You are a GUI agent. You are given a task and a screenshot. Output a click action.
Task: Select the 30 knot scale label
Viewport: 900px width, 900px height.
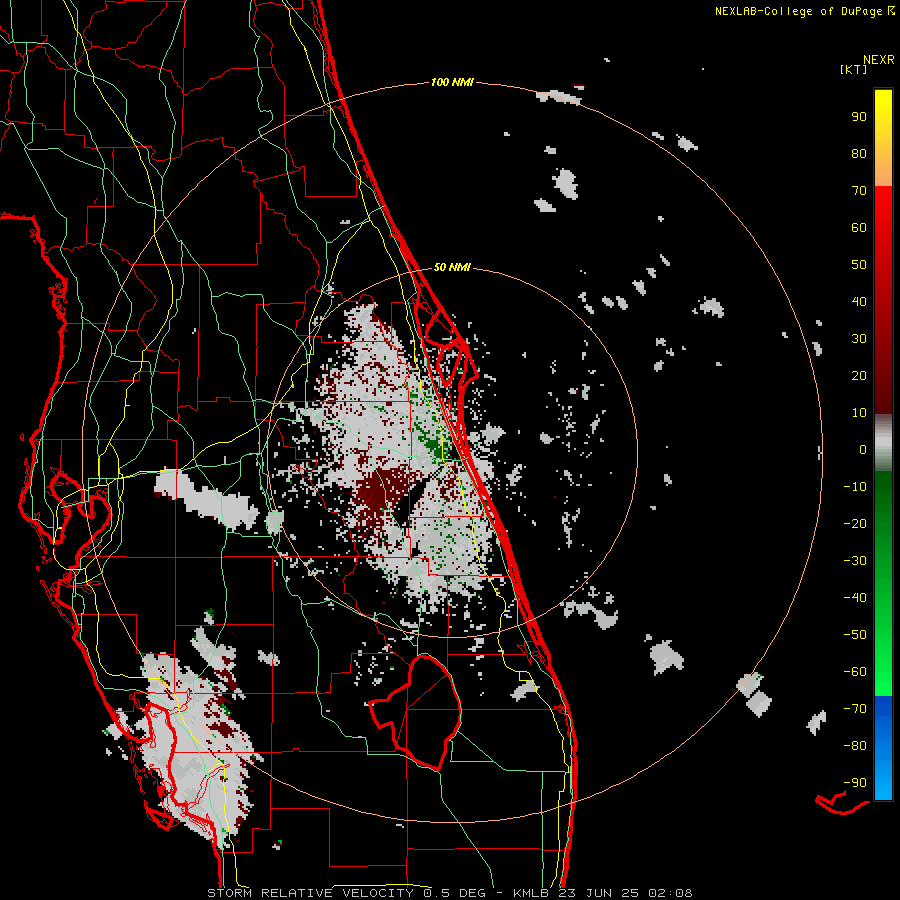pos(859,339)
